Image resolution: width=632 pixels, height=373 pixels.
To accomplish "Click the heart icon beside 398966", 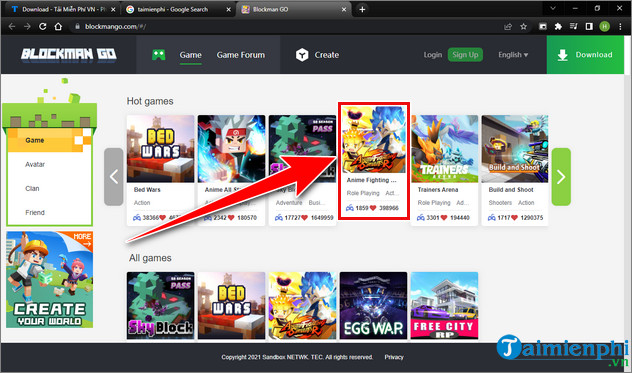I will [373, 208].
